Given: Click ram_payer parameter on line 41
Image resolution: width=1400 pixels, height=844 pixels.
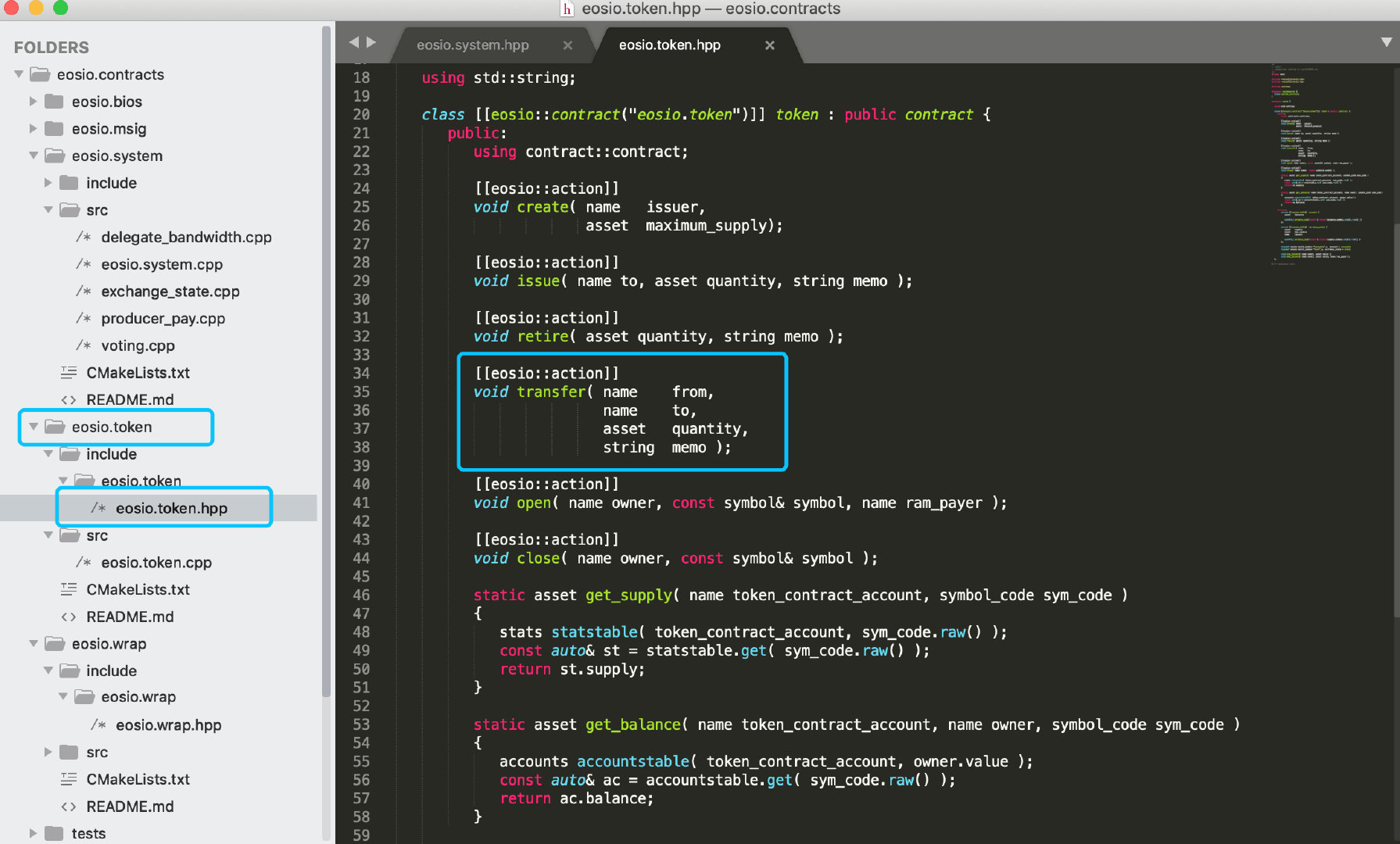Looking at the screenshot, I should coord(943,502).
